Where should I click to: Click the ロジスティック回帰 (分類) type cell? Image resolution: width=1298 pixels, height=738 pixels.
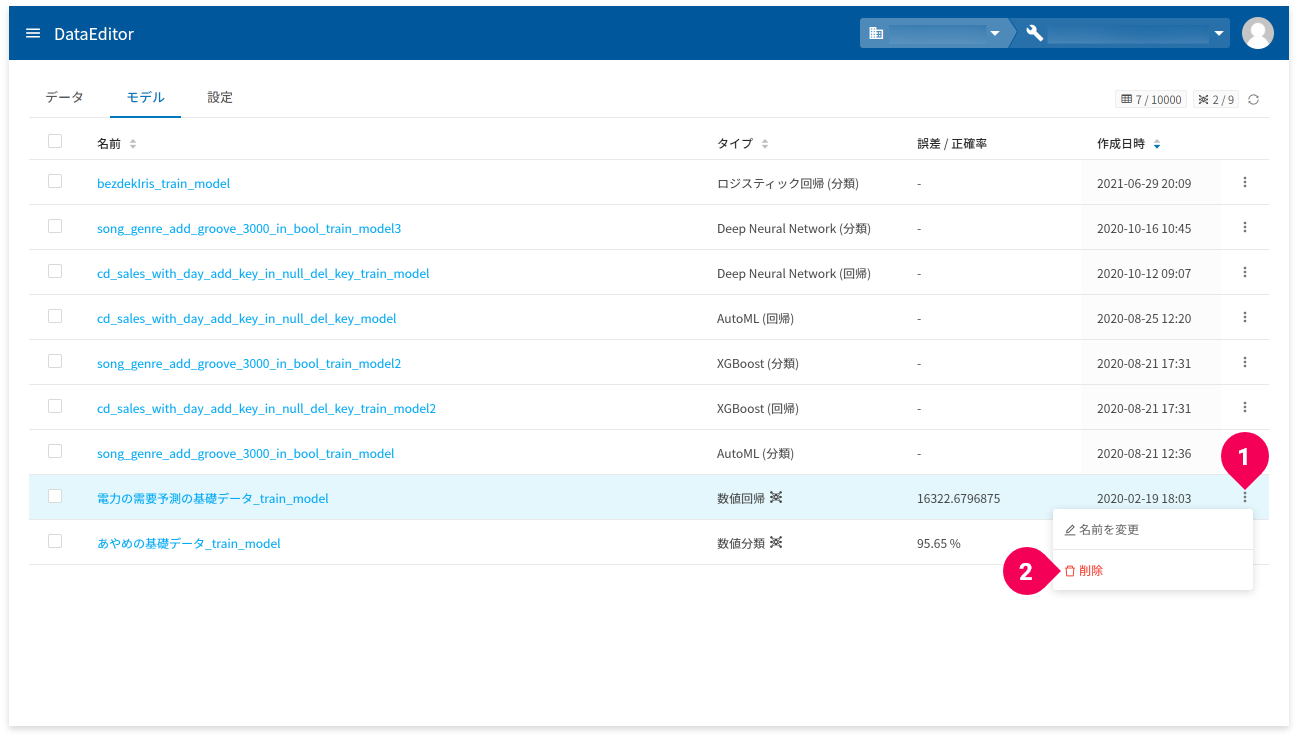788,183
